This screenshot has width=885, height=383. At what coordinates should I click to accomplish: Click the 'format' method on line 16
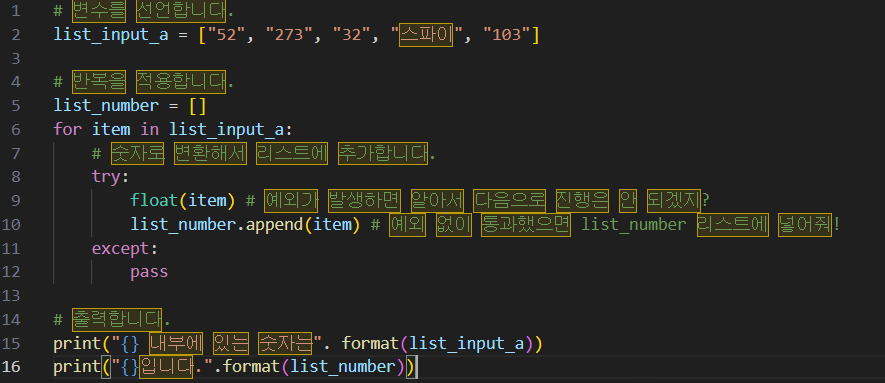252,367
